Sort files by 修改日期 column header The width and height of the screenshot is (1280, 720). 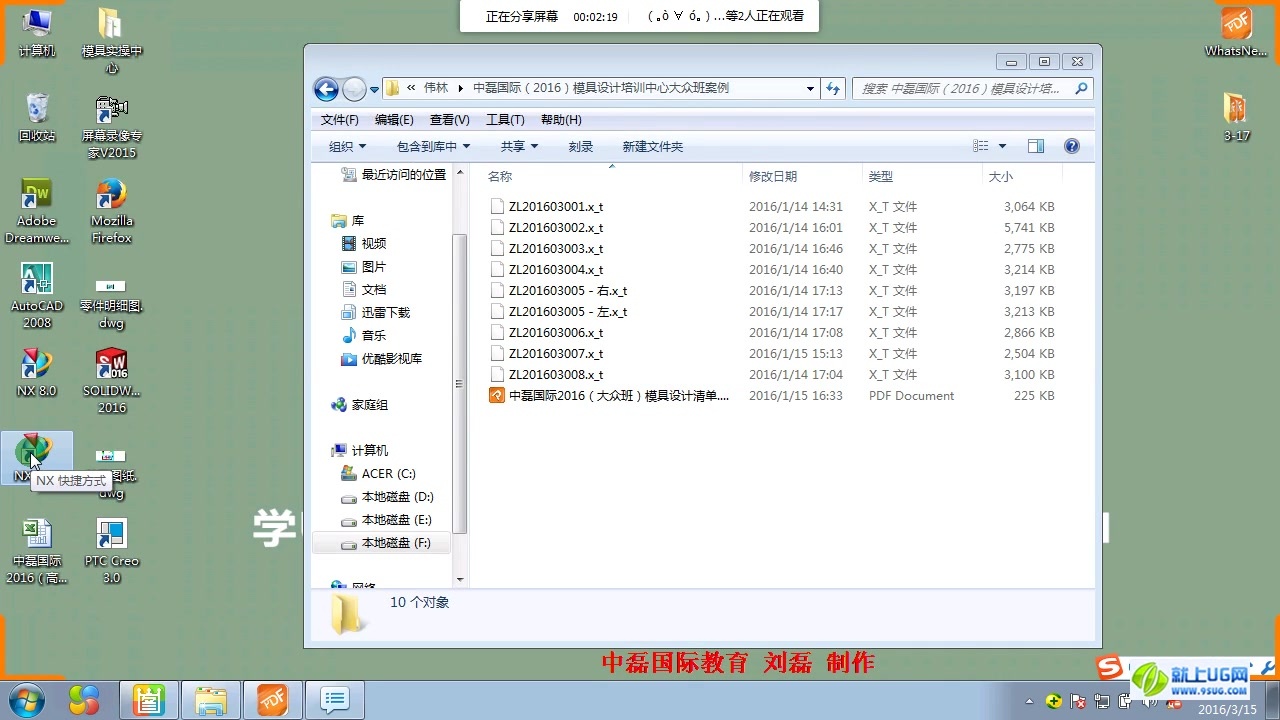(802, 176)
